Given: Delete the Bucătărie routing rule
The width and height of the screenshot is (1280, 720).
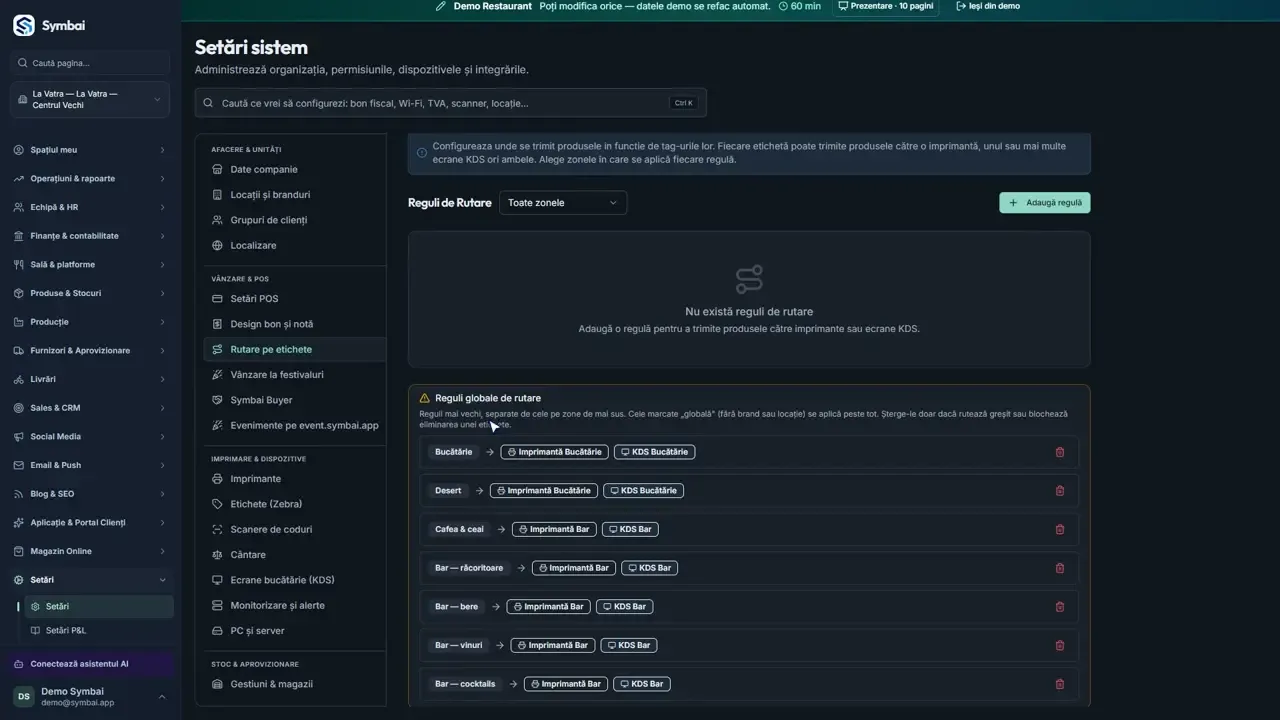Looking at the screenshot, I should (x=1060, y=452).
